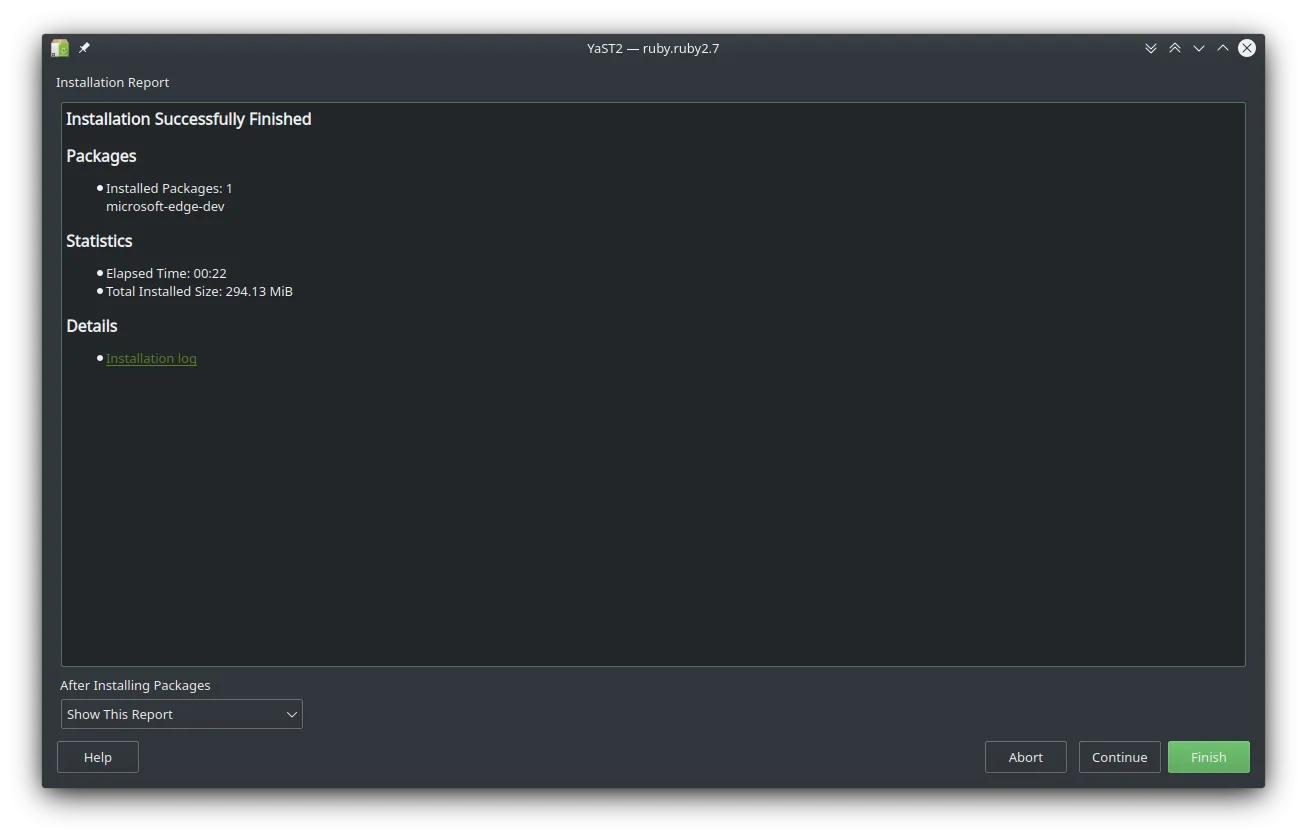Click the YaST window menu icon
The height and width of the screenshot is (838, 1307).
[x=60, y=48]
